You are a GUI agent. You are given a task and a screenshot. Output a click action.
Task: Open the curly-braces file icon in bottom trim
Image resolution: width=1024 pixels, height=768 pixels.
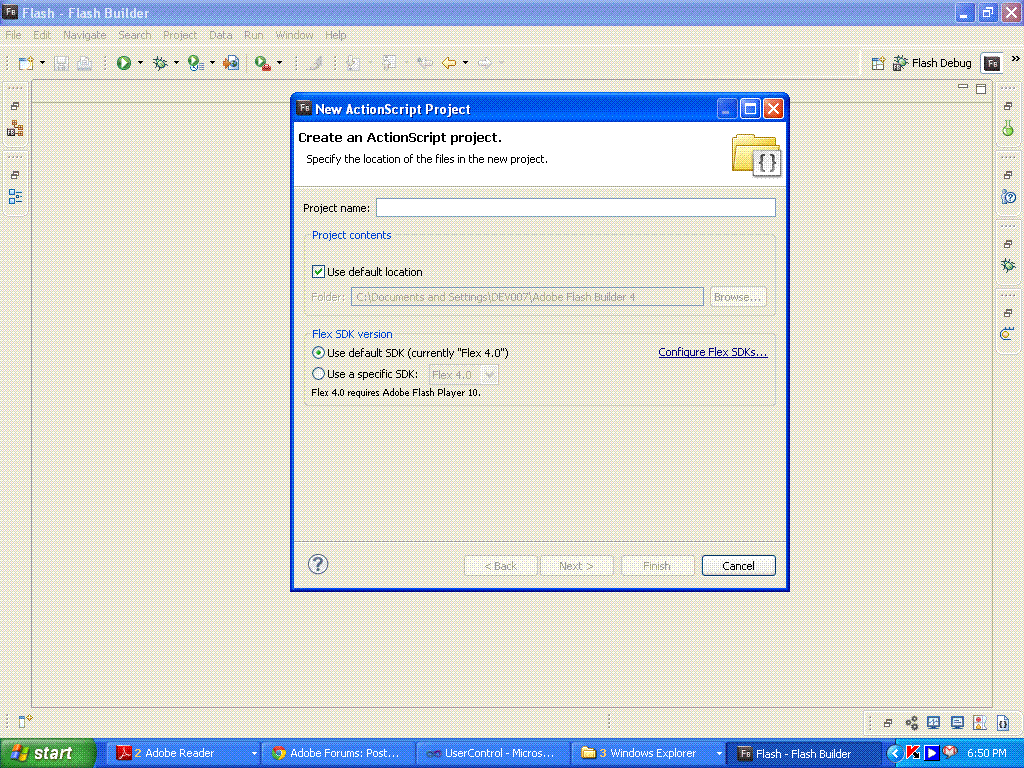pyautogui.click(x=1002, y=722)
